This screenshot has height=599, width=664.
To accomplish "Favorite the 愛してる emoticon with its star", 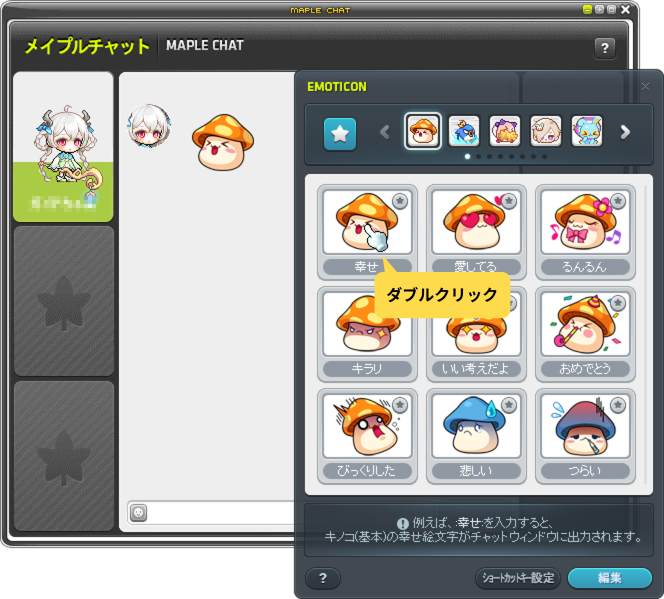I will pos(509,201).
